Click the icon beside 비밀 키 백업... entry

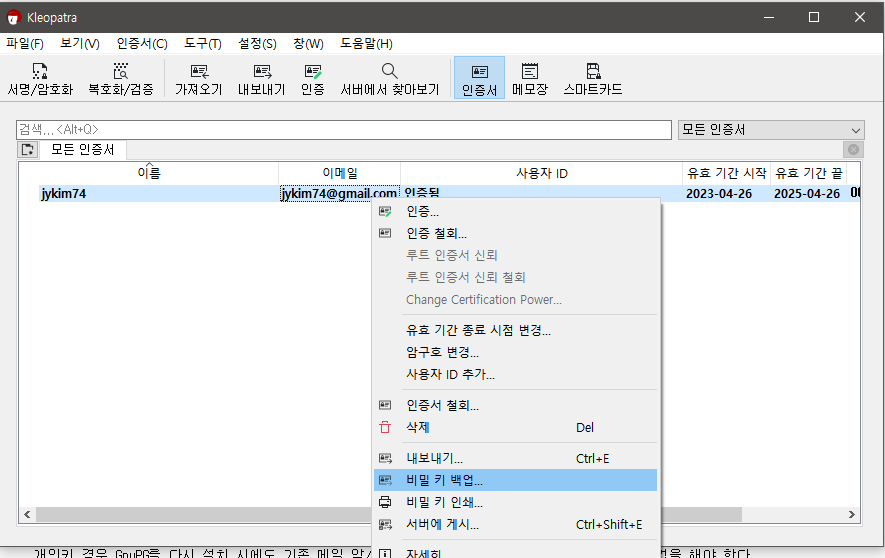385,480
